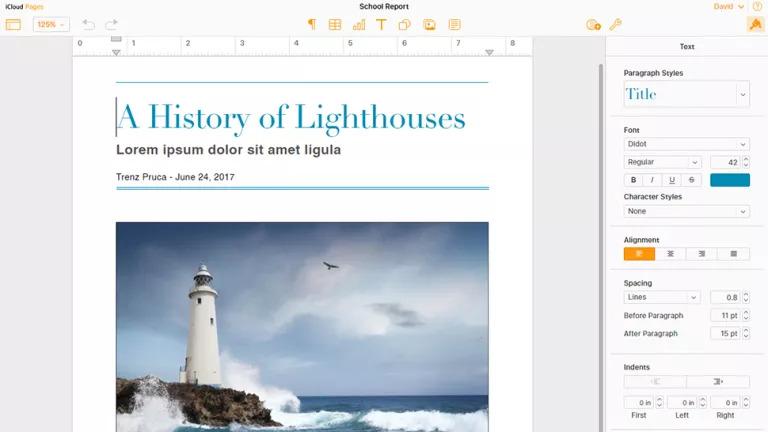Click the title A History of Lighthouses
768x432 pixels.
click(291, 118)
